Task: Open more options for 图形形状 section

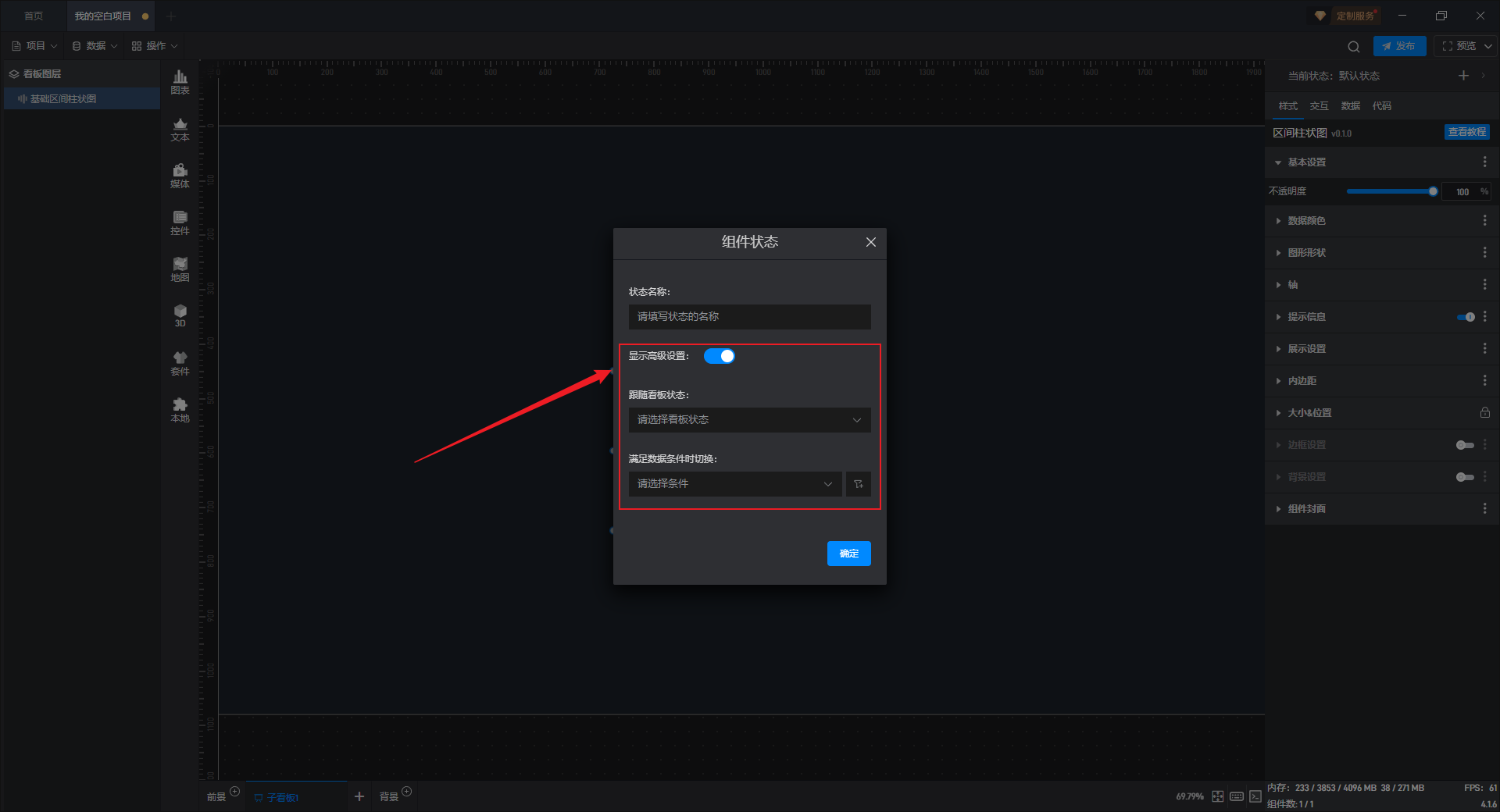Action: (1484, 253)
